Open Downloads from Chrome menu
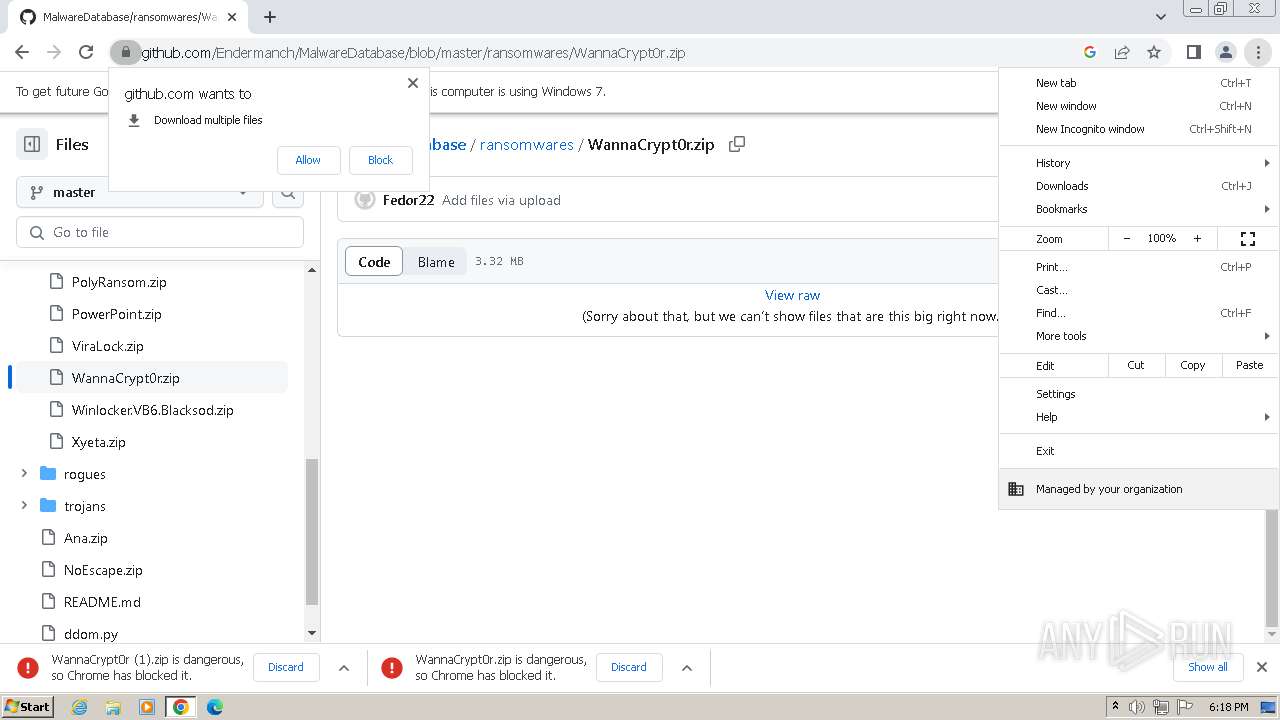Image resolution: width=1280 pixels, height=720 pixels. tap(1139, 186)
